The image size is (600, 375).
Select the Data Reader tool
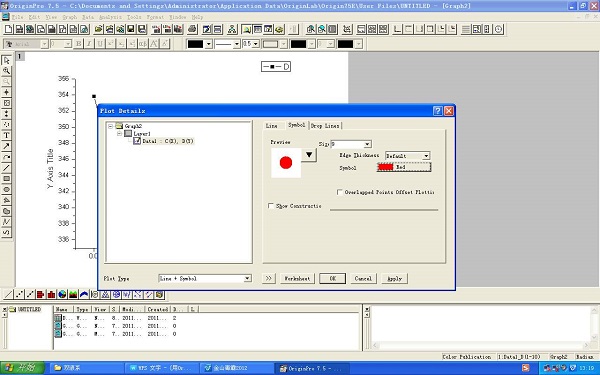click(6, 103)
